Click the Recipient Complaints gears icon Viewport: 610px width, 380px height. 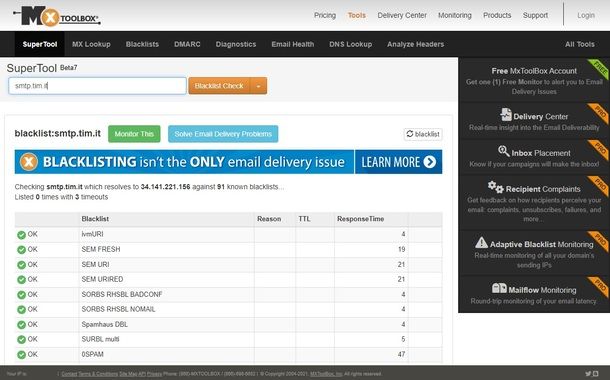click(x=496, y=187)
